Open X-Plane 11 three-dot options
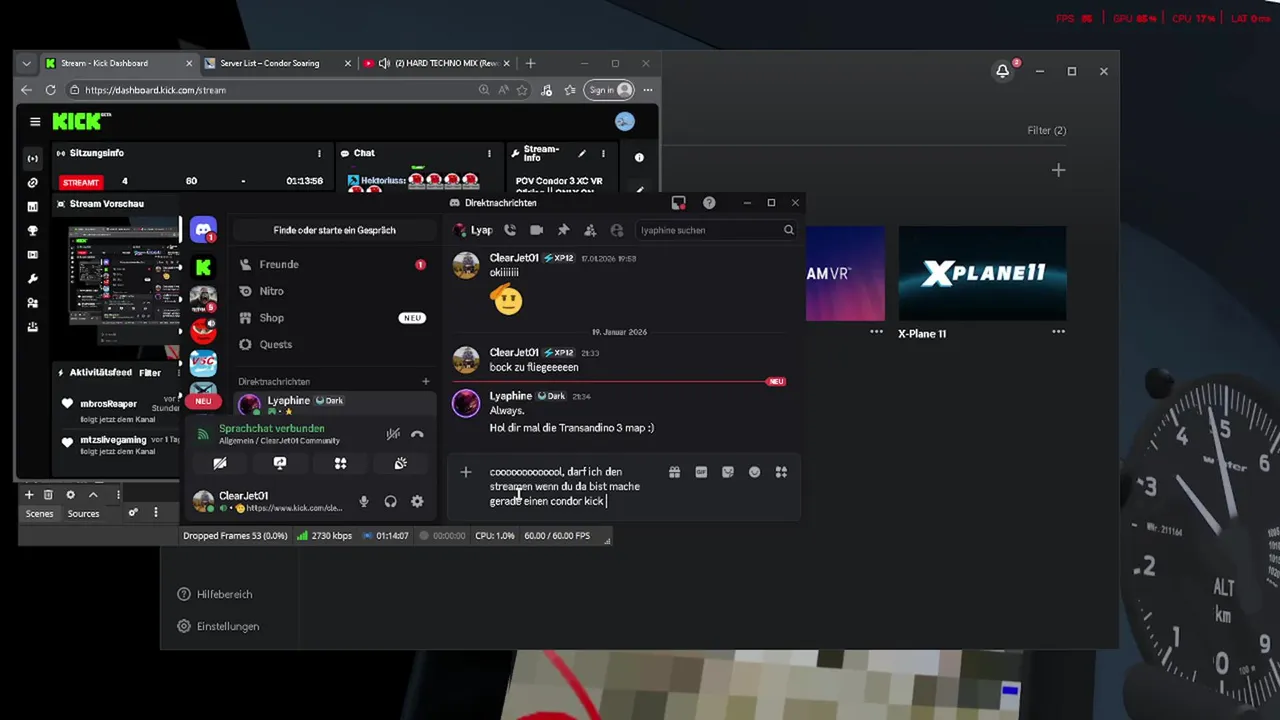 1058,332
